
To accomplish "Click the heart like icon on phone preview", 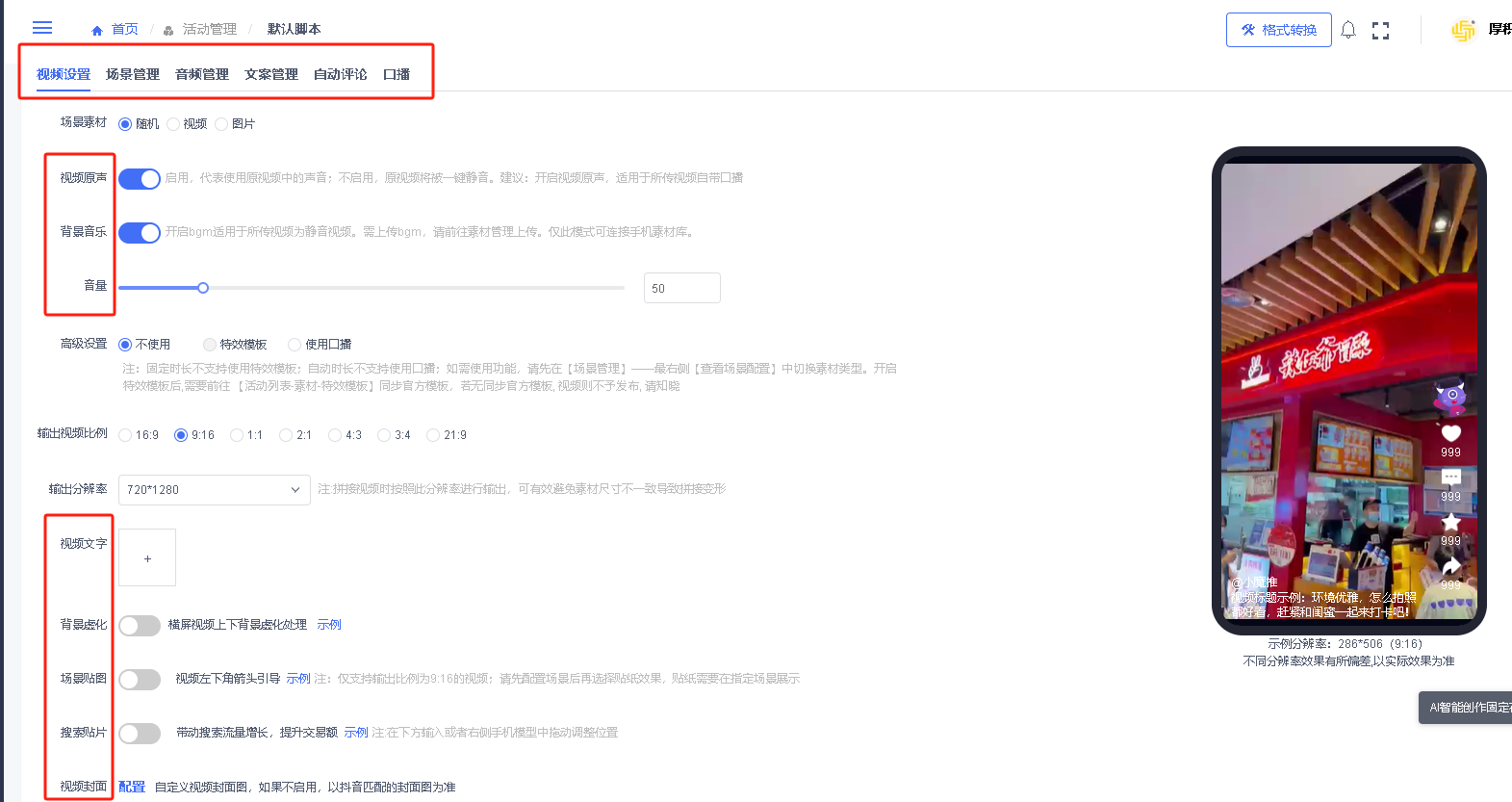I will (x=1450, y=433).
